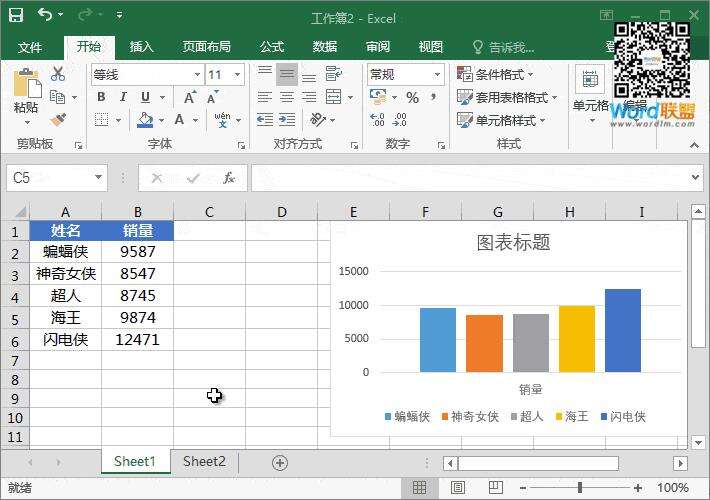Screen dimensions: 710x500
Task: Switch to Page Layout view icon
Action: tap(453, 487)
